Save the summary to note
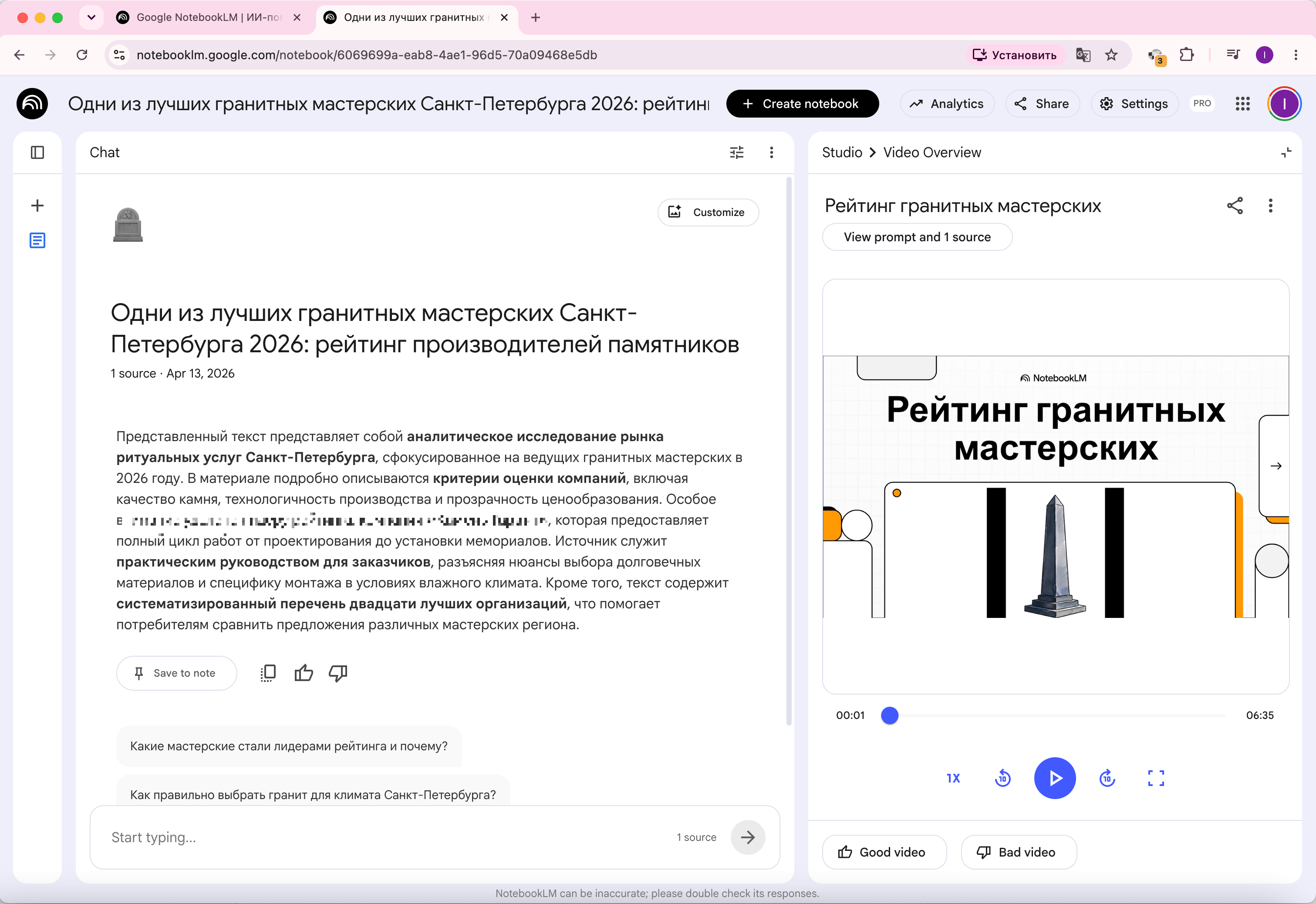The image size is (1316, 904). coord(176,673)
